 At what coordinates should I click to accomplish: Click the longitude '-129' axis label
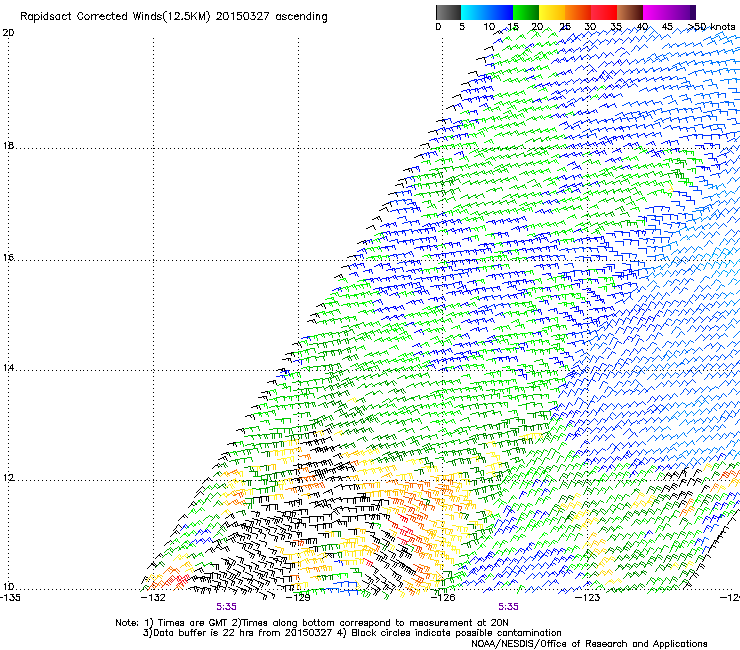298,597
